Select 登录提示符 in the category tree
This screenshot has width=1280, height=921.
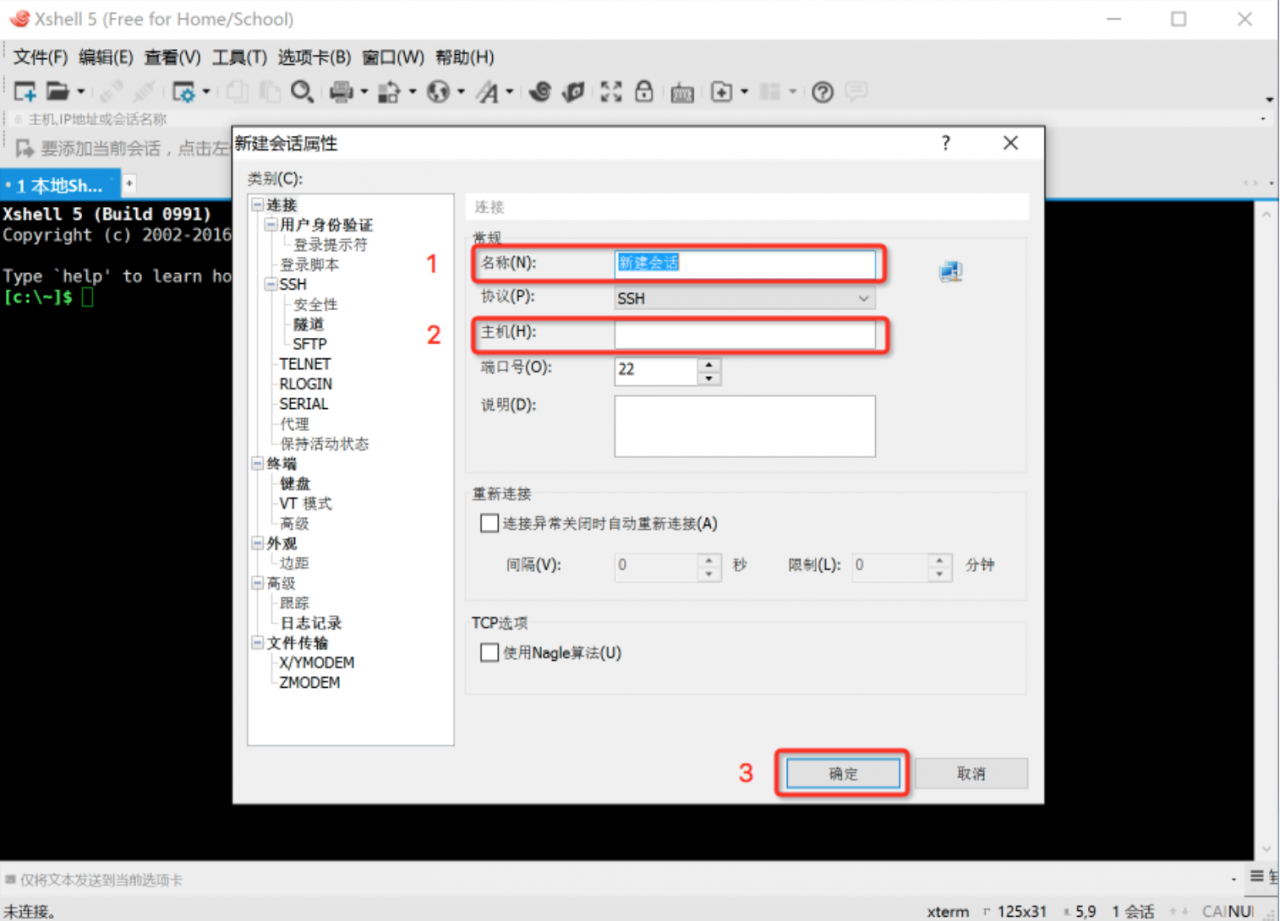click(x=330, y=245)
